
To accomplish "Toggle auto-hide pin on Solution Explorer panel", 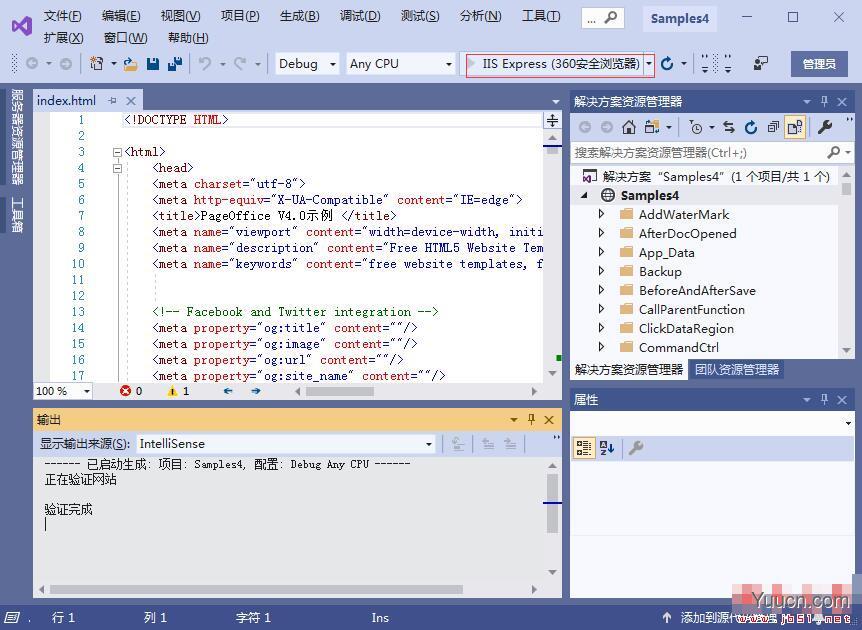I will pos(824,101).
